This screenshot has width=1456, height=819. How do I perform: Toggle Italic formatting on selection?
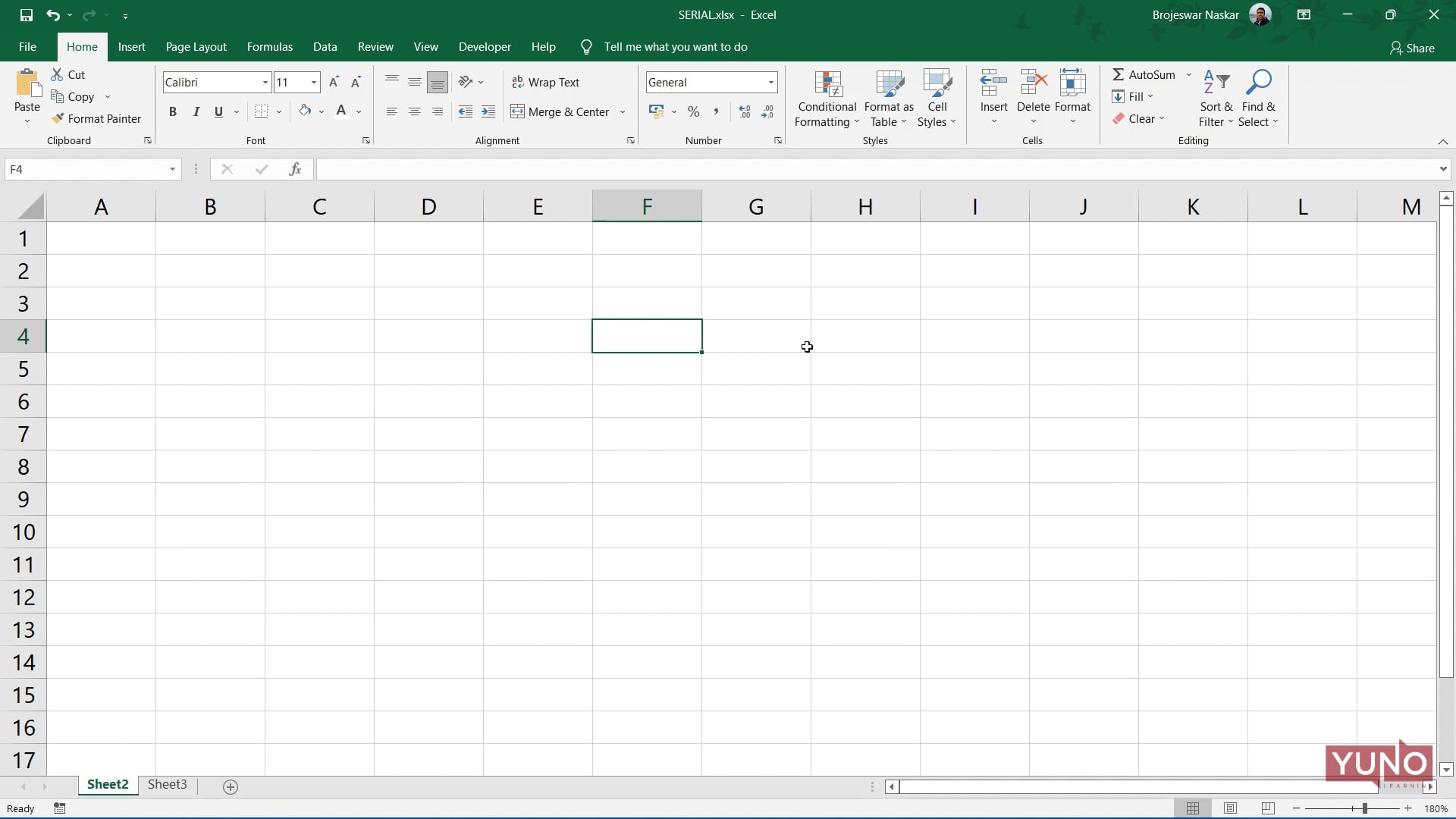point(195,111)
